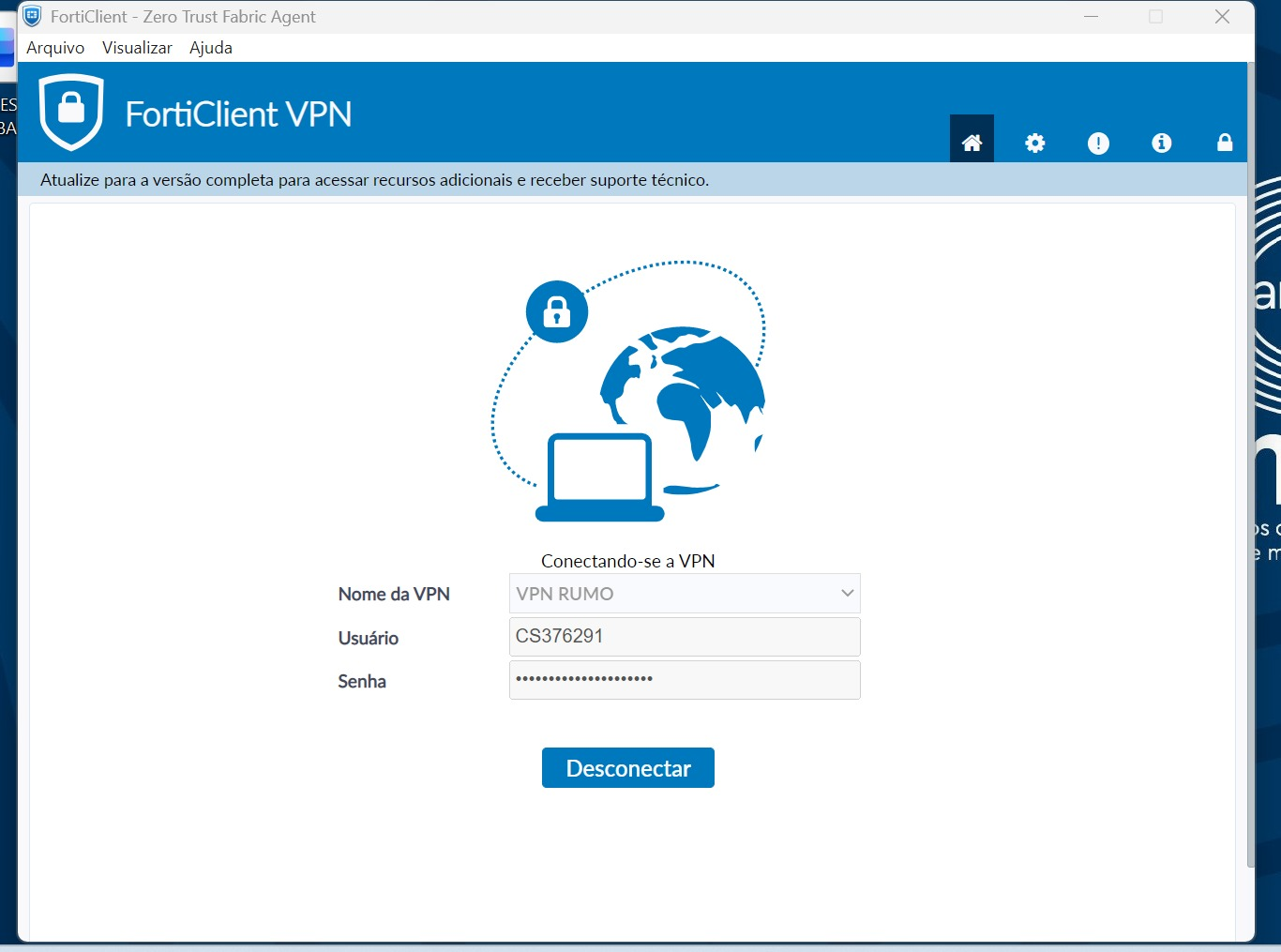Click the Nome da VPN label
This screenshot has width=1281, height=952.
(x=394, y=594)
